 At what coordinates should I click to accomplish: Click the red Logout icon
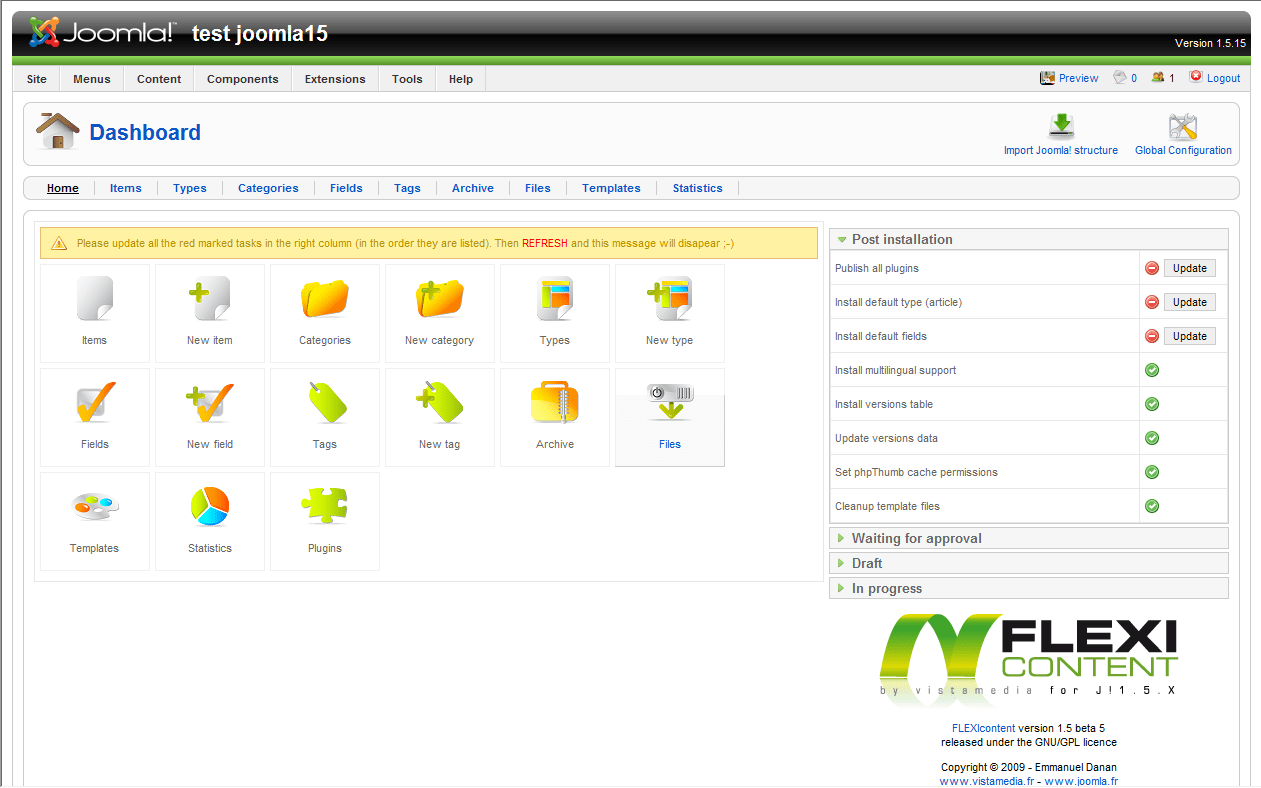click(1196, 77)
